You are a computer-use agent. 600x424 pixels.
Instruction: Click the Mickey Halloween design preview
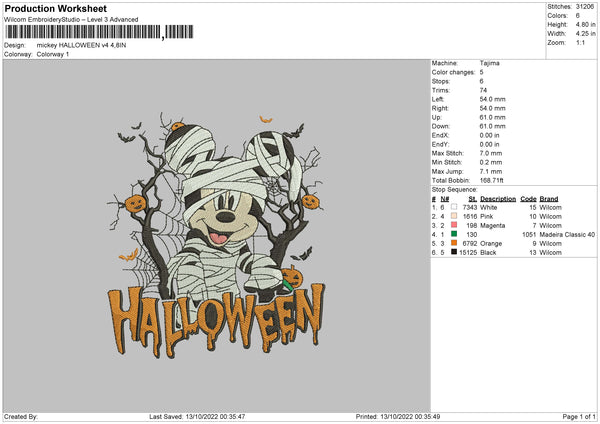click(216, 234)
